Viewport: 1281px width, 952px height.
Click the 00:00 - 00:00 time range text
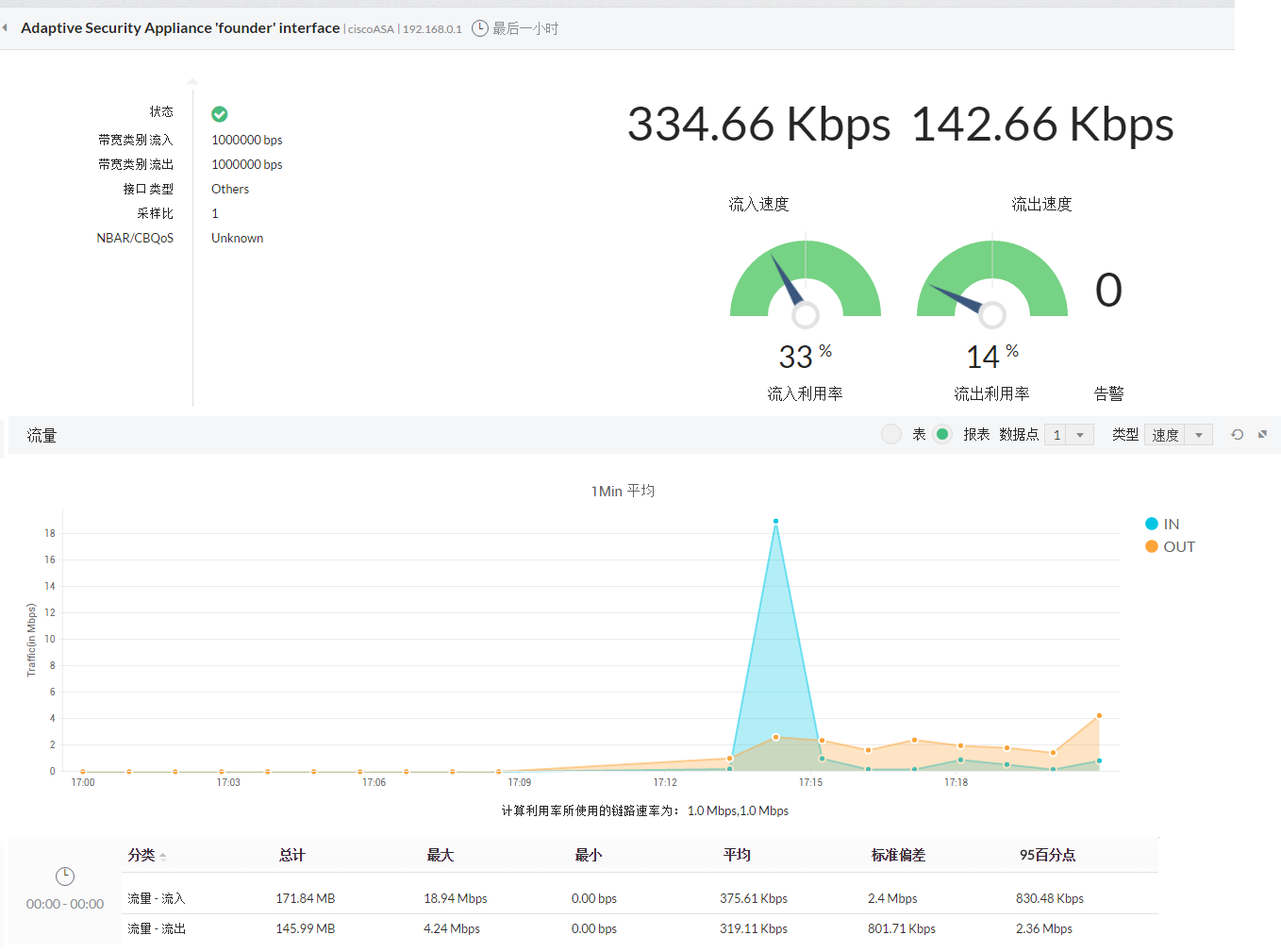(65, 904)
